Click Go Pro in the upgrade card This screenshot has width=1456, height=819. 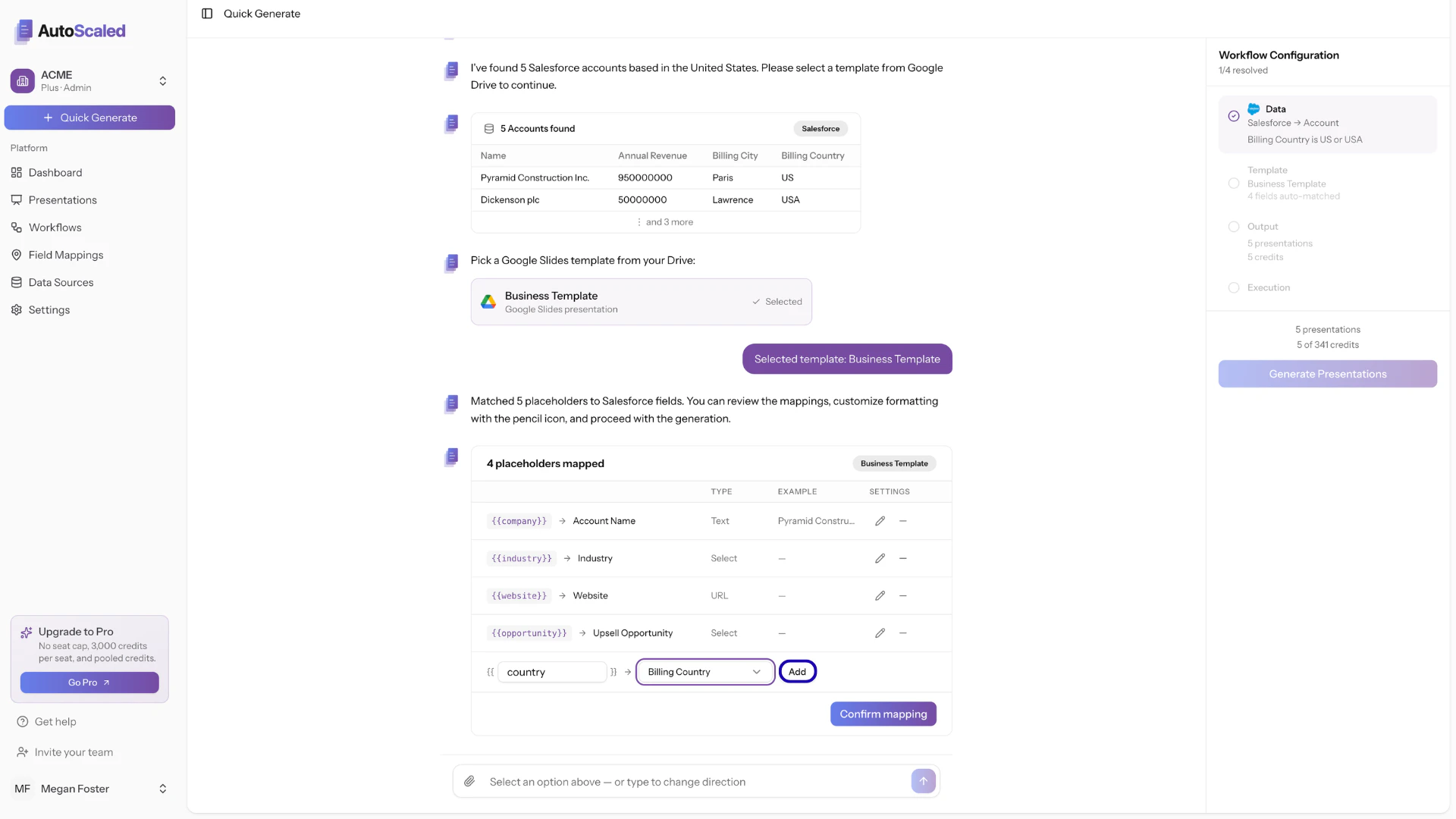pos(89,682)
